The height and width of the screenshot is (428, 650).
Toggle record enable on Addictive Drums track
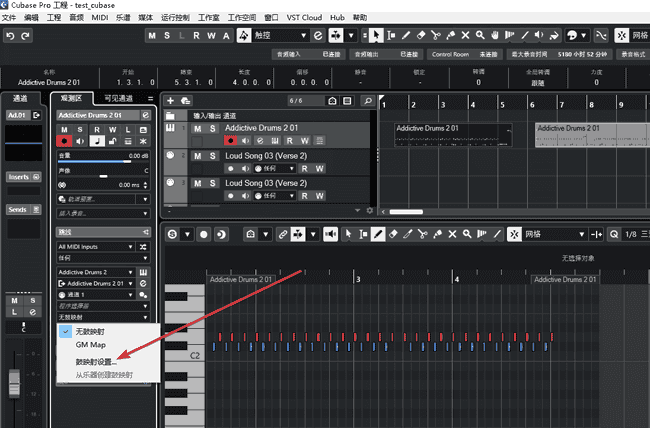(230, 141)
